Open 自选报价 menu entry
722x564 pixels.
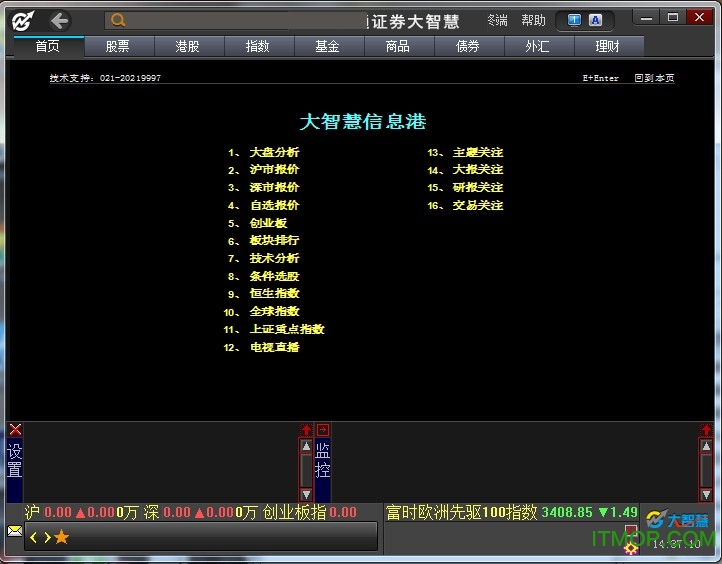274,205
